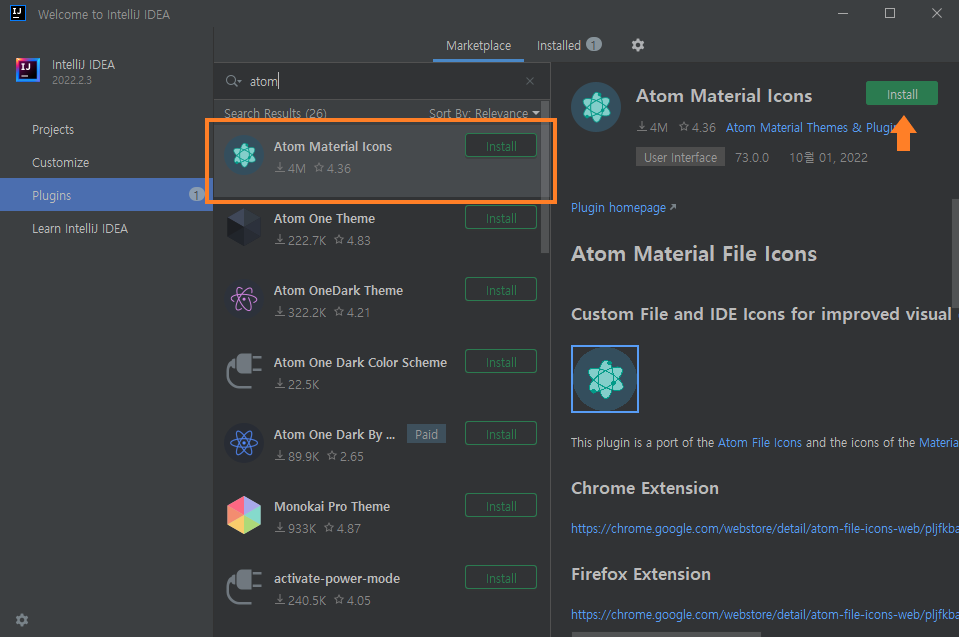Screen dimensions: 959x637
Task: Click the IntelliJ app icon in title bar
Action: coord(18,13)
